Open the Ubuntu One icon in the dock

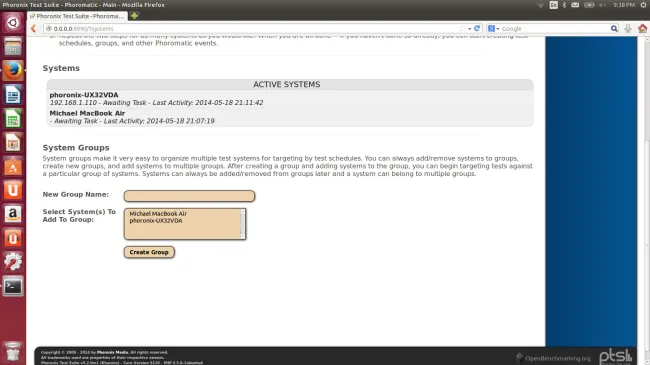point(12,191)
